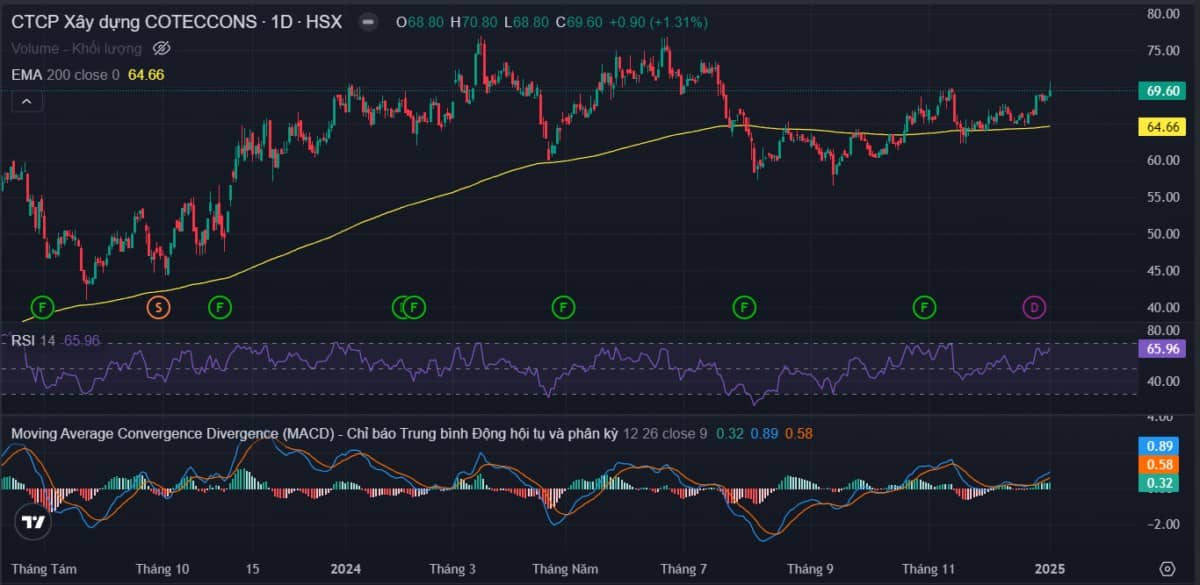Click the green F event marker near Tháng Tám

click(43, 306)
